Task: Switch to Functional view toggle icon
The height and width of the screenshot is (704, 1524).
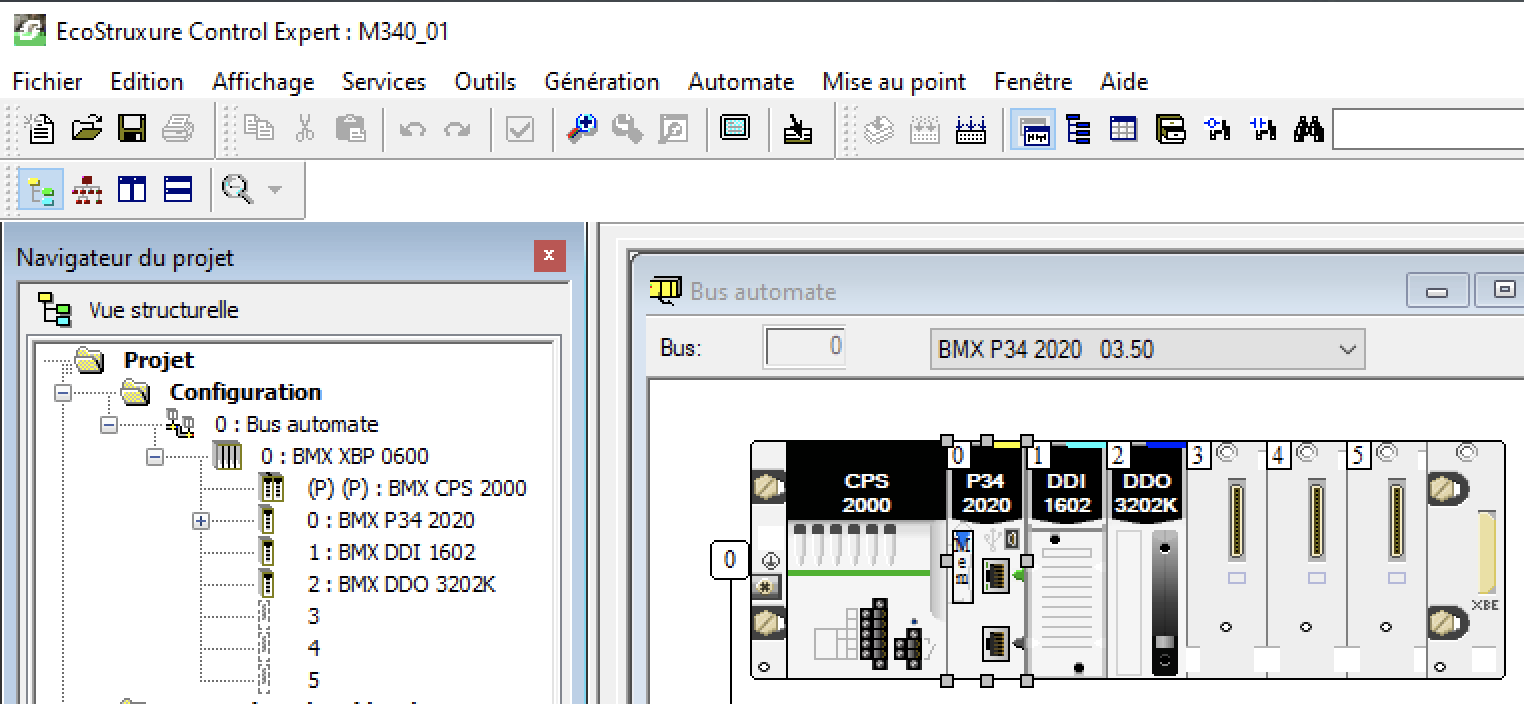Action: (x=87, y=189)
